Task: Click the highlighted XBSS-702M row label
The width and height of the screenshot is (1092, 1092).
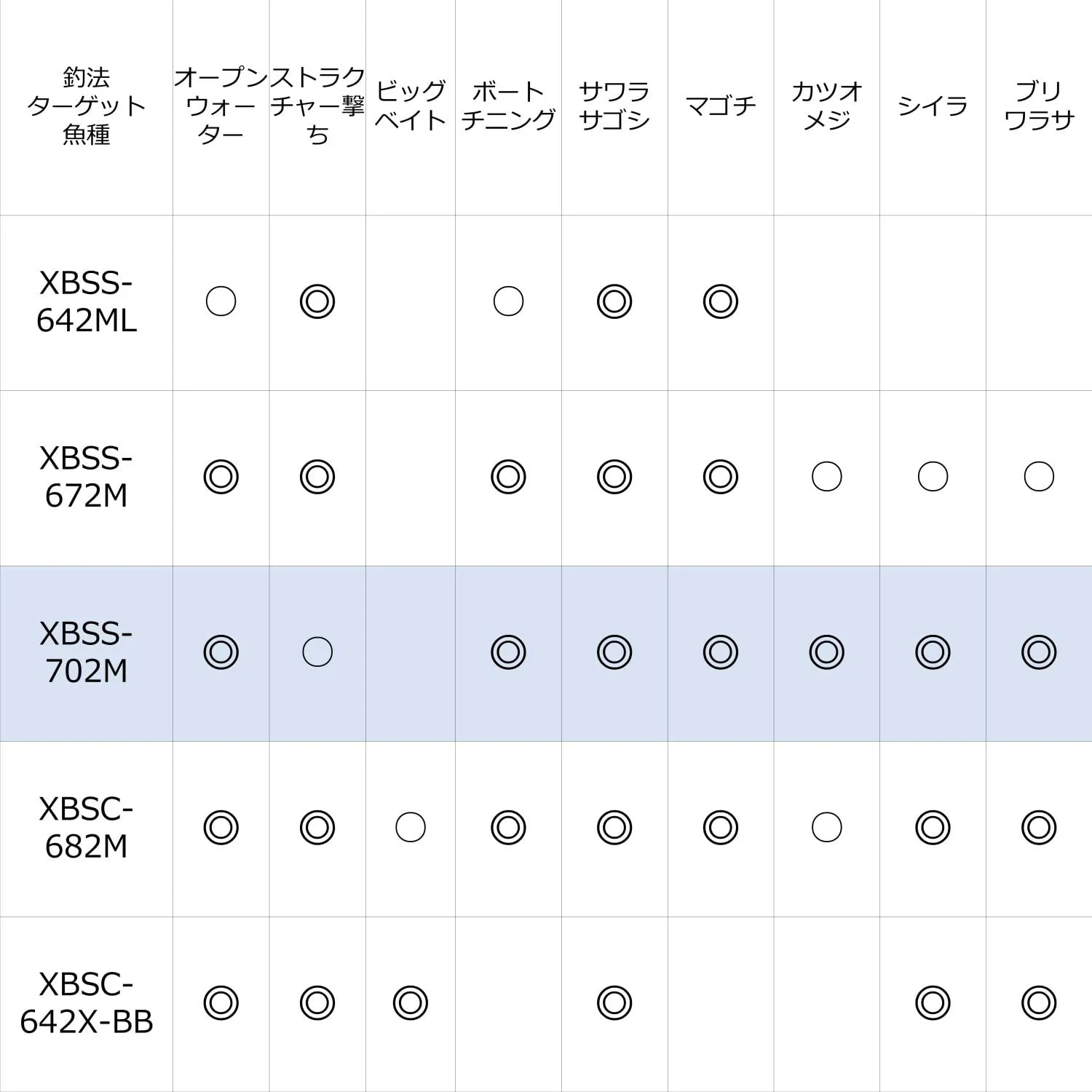Action: (x=86, y=652)
